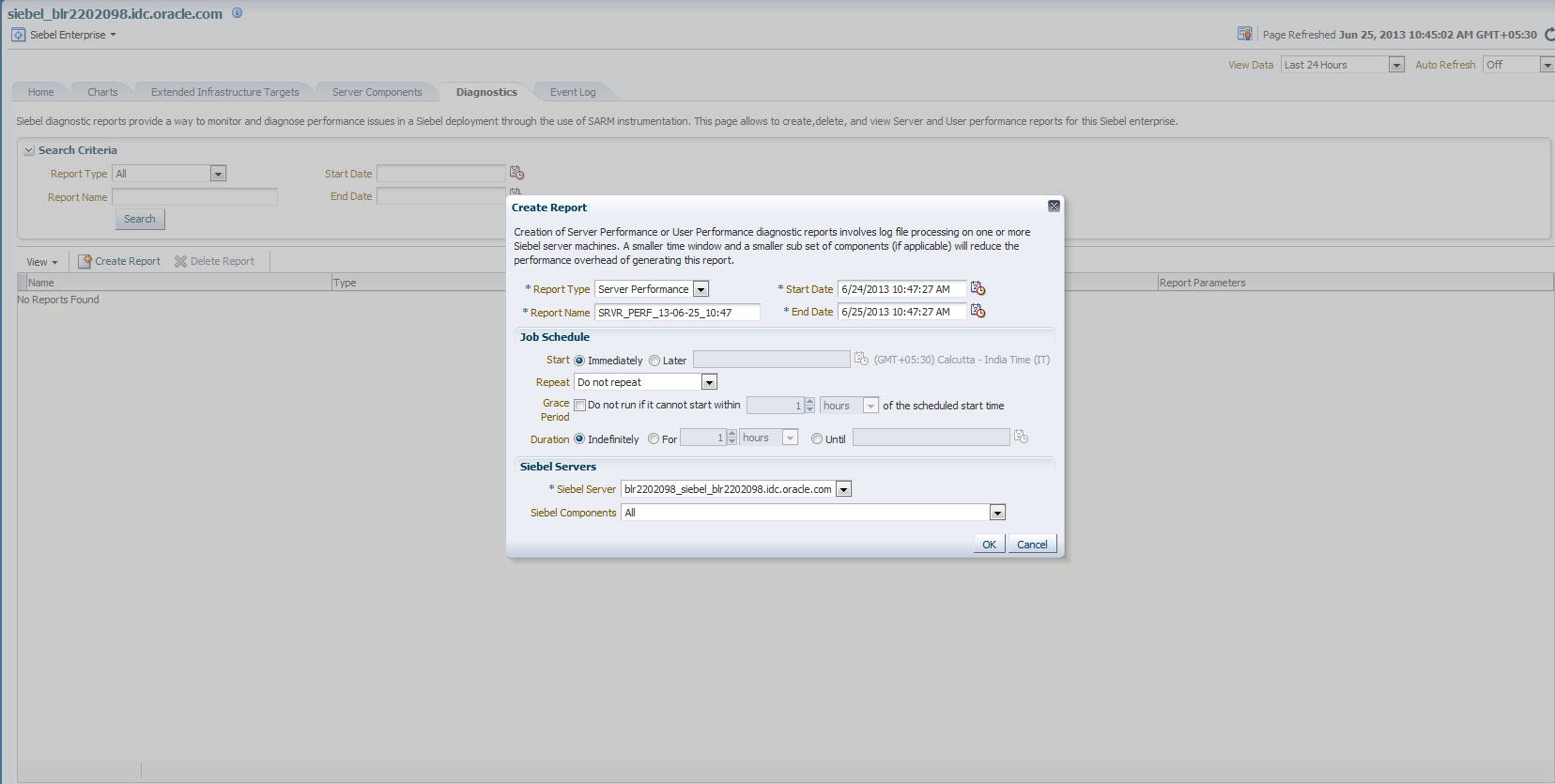Click Search Criteria Start Date field
This screenshot has height=784, width=1555.
tap(441, 174)
